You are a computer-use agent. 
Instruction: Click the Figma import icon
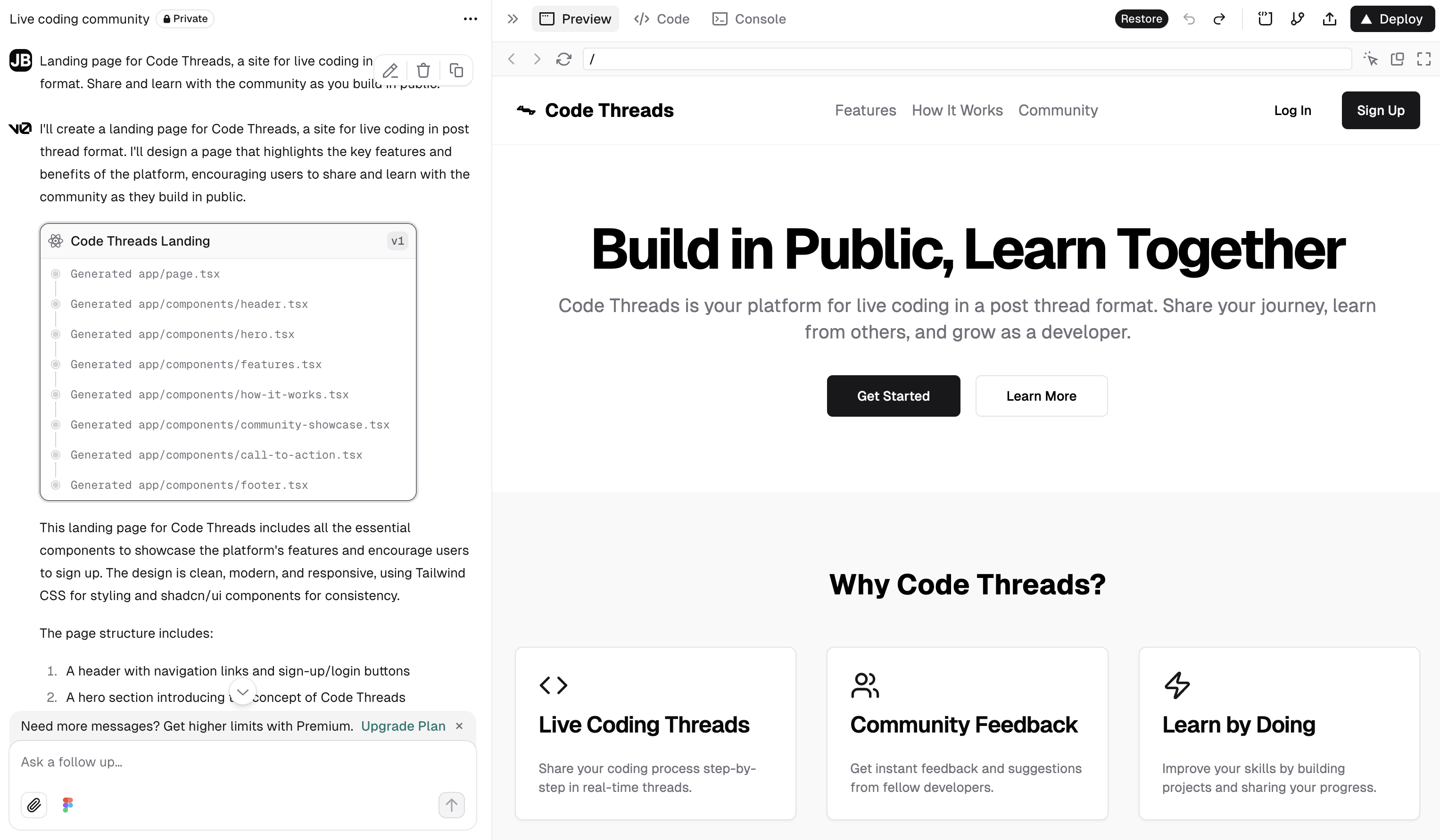(x=67, y=805)
